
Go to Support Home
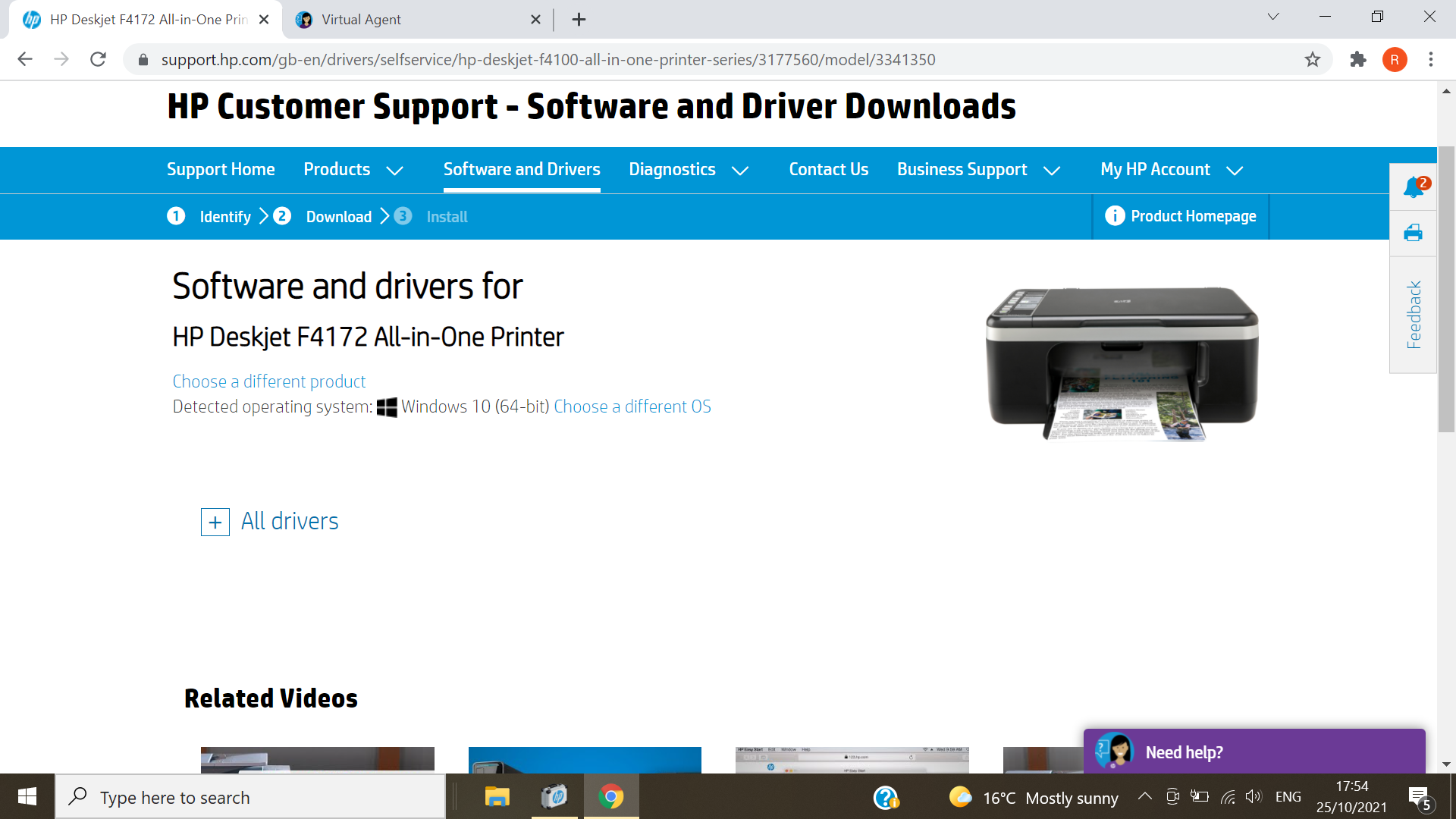(221, 169)
